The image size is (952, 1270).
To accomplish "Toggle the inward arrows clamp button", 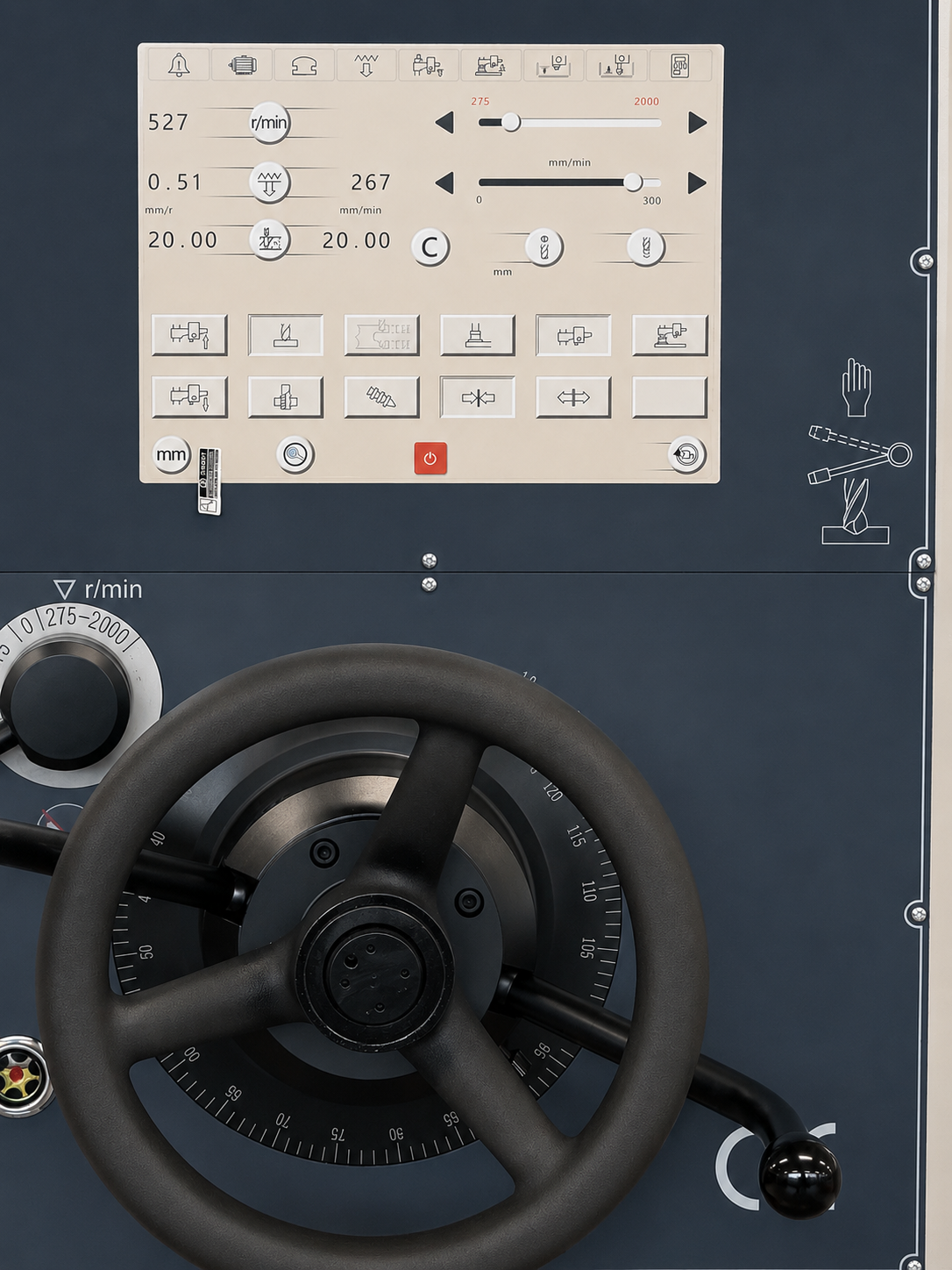I will coord(478,397).
